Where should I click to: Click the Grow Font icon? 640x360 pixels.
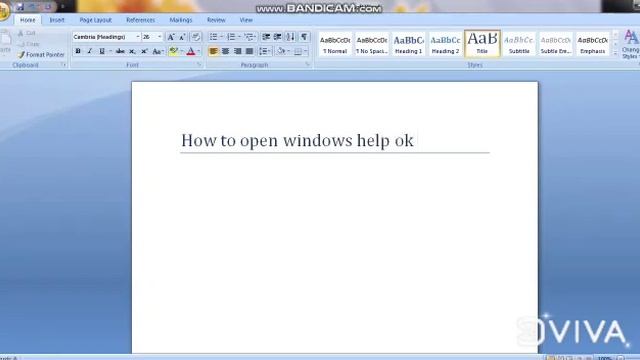171,37
